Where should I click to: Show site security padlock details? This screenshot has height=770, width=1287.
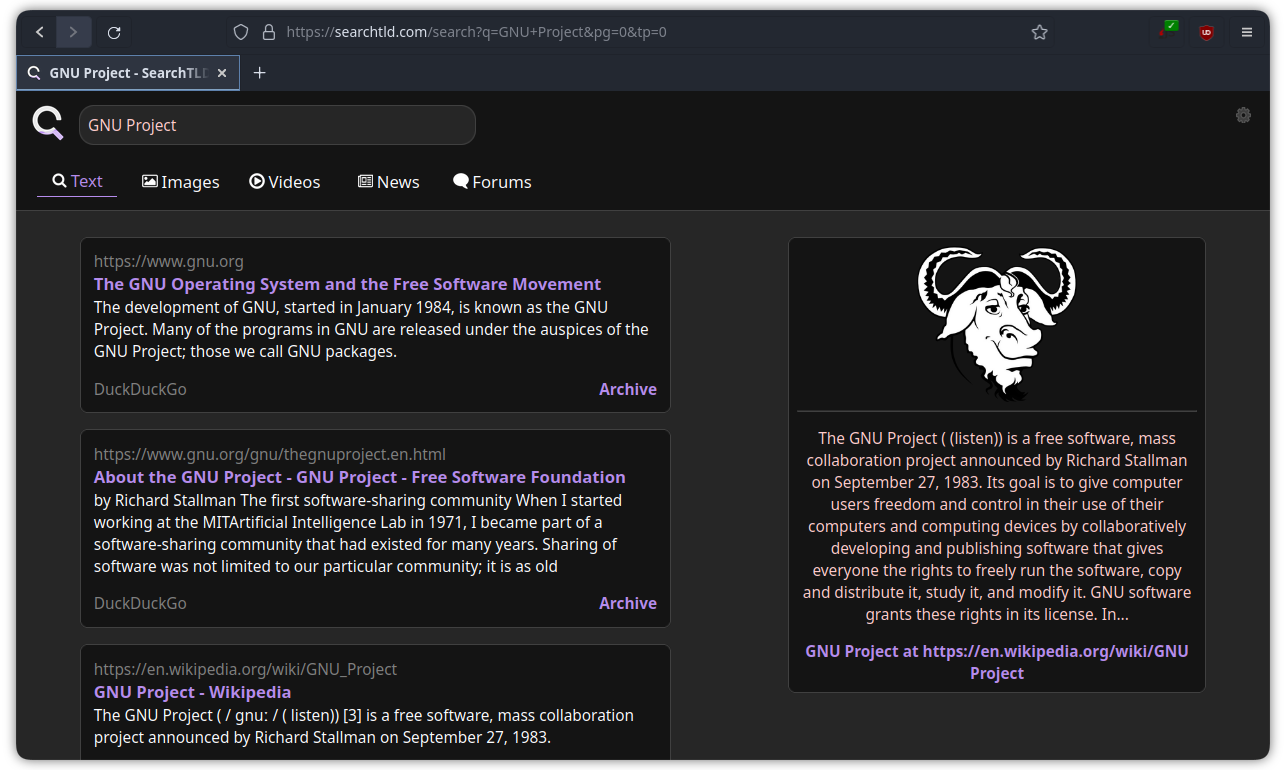[268, 32]
